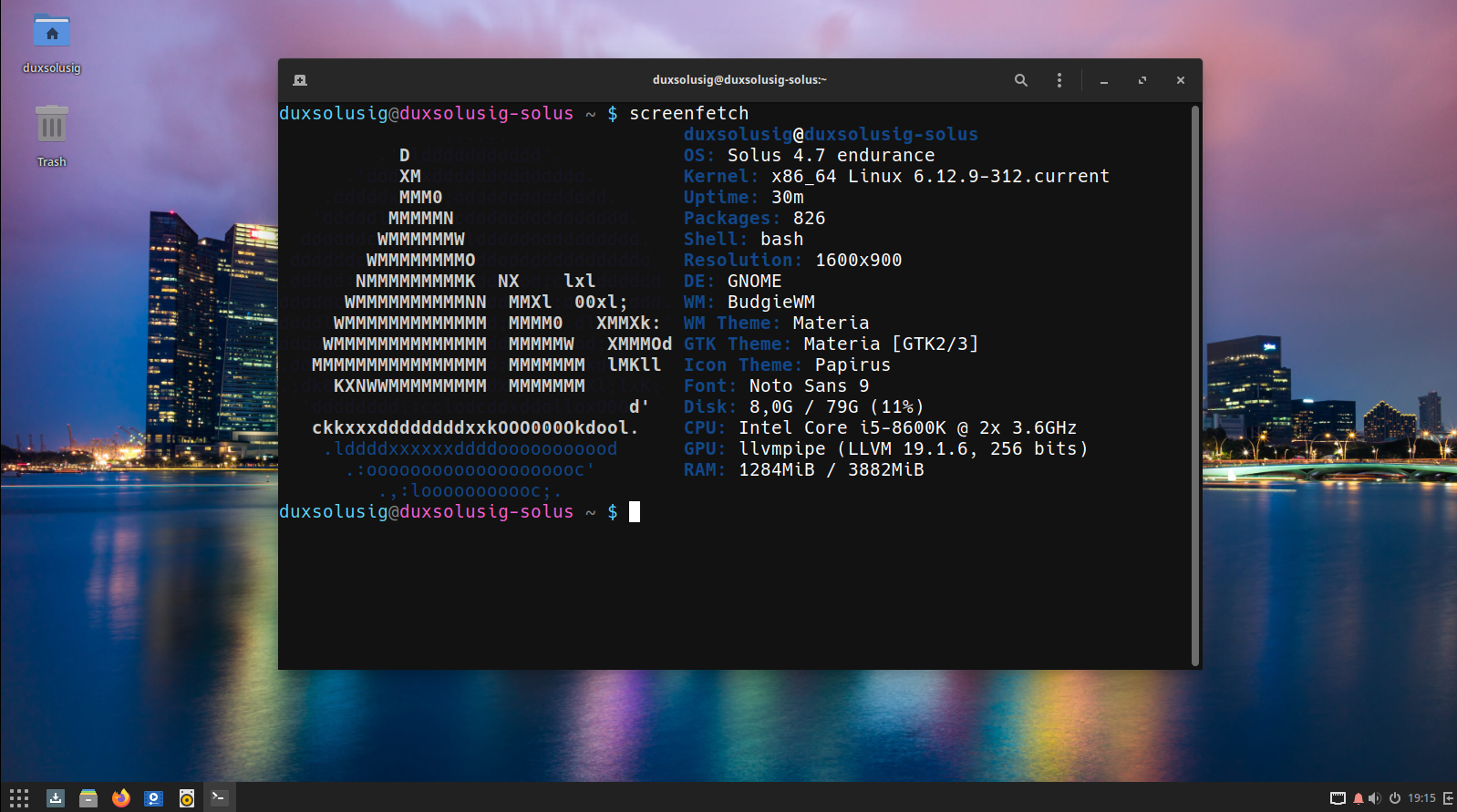Image resolution: width=1457 pixels, height=812 pixels.
Task: Click the 'GPU: llvmpipe' line
Action: (x=886, y=448)
